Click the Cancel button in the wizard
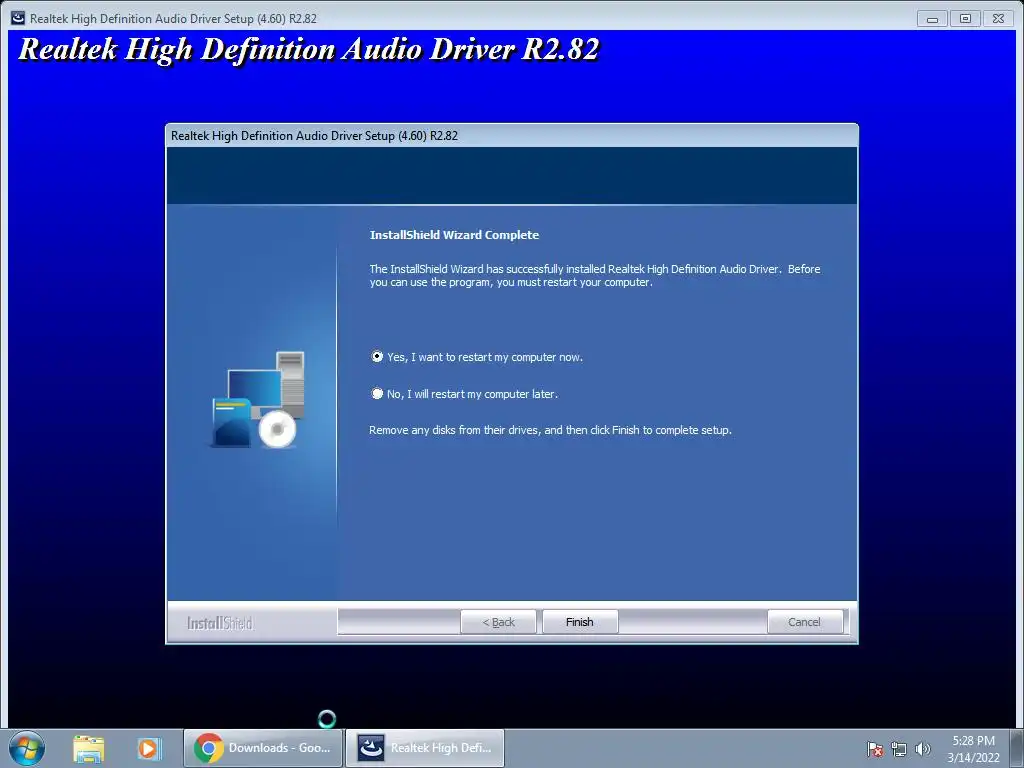 tap(805, 622)
